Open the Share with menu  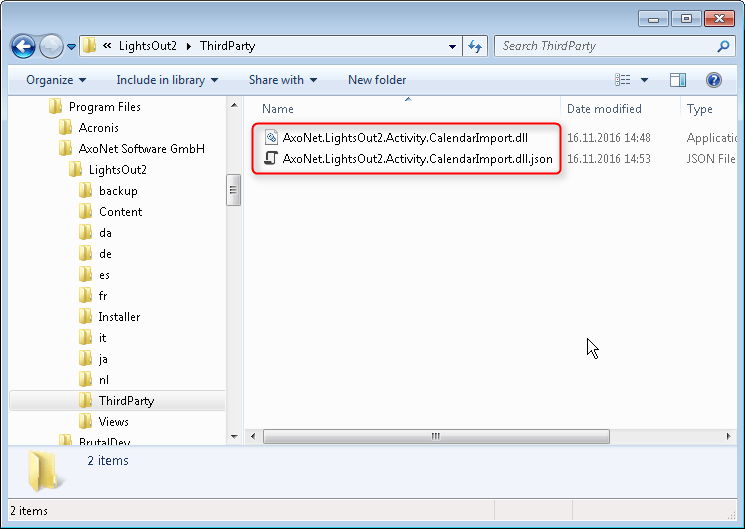coord(283,80)
